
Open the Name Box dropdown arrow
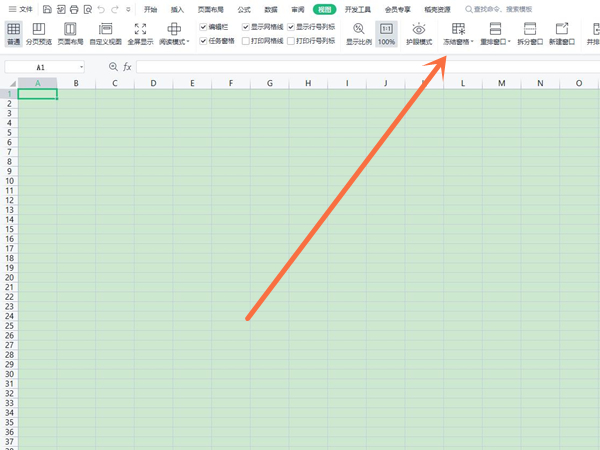pos(80,67)
